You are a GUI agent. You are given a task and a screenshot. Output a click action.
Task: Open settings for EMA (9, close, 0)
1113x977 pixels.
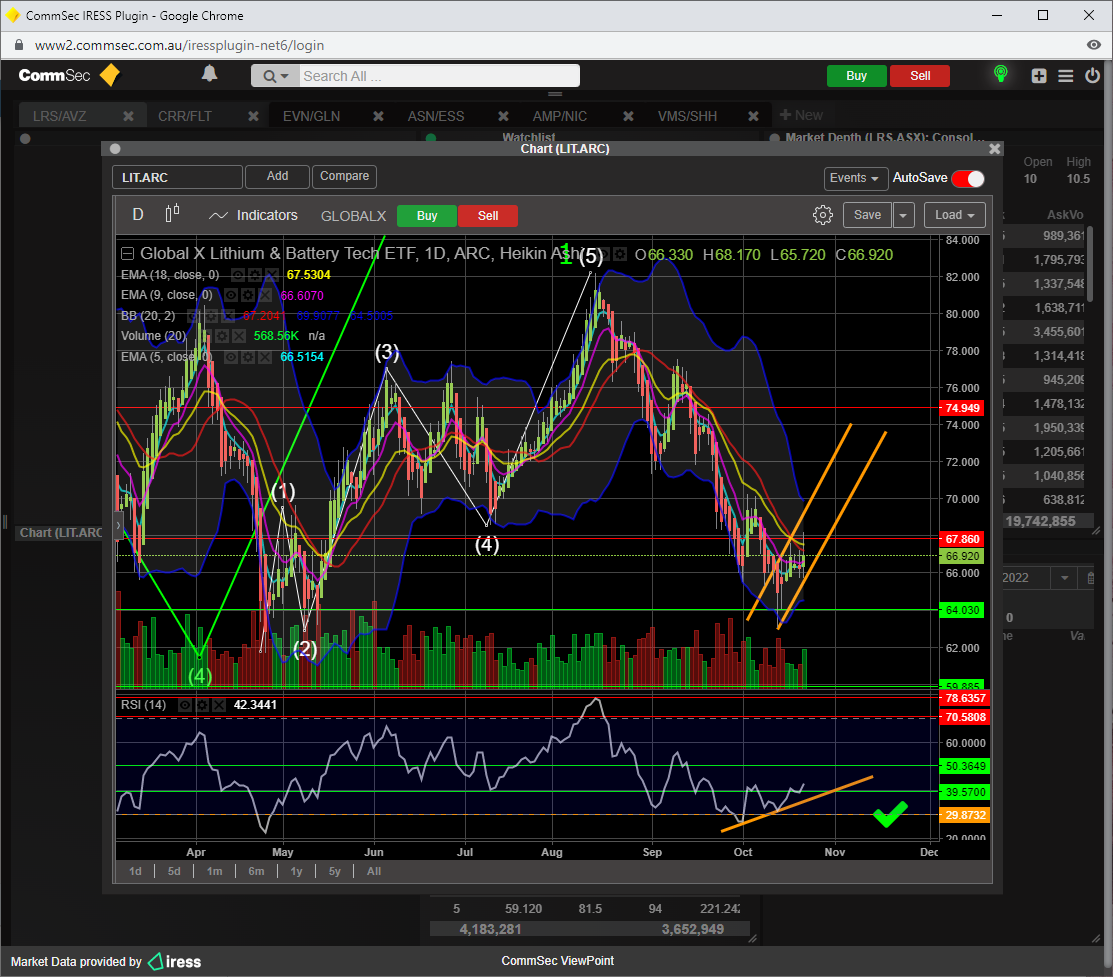(248, 295)
